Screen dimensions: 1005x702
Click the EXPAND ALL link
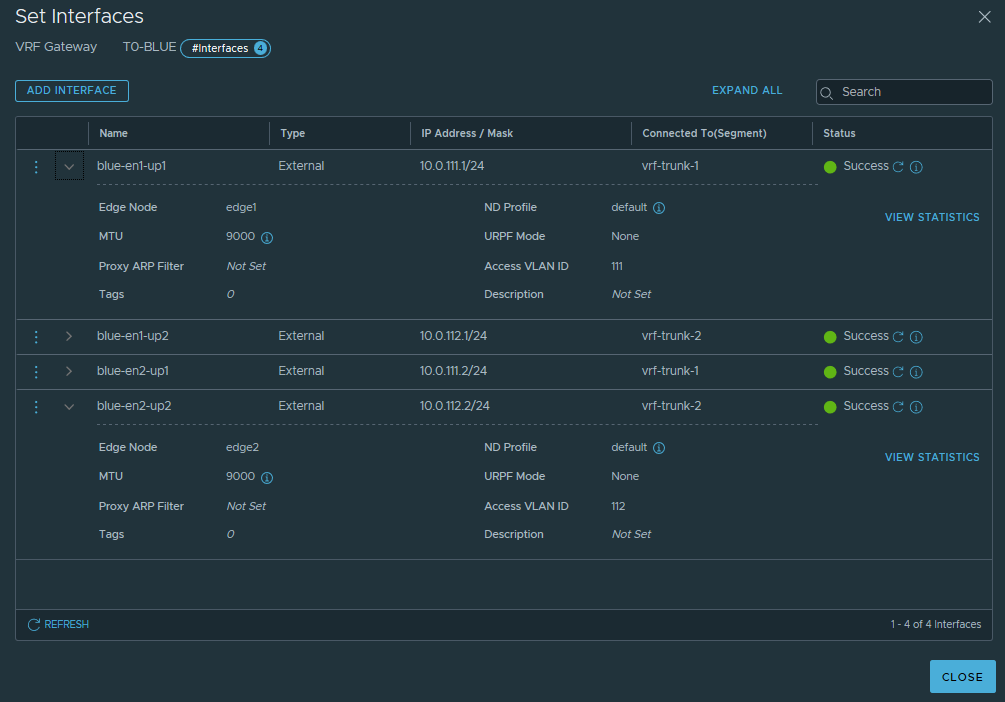[x=747, y=90]
